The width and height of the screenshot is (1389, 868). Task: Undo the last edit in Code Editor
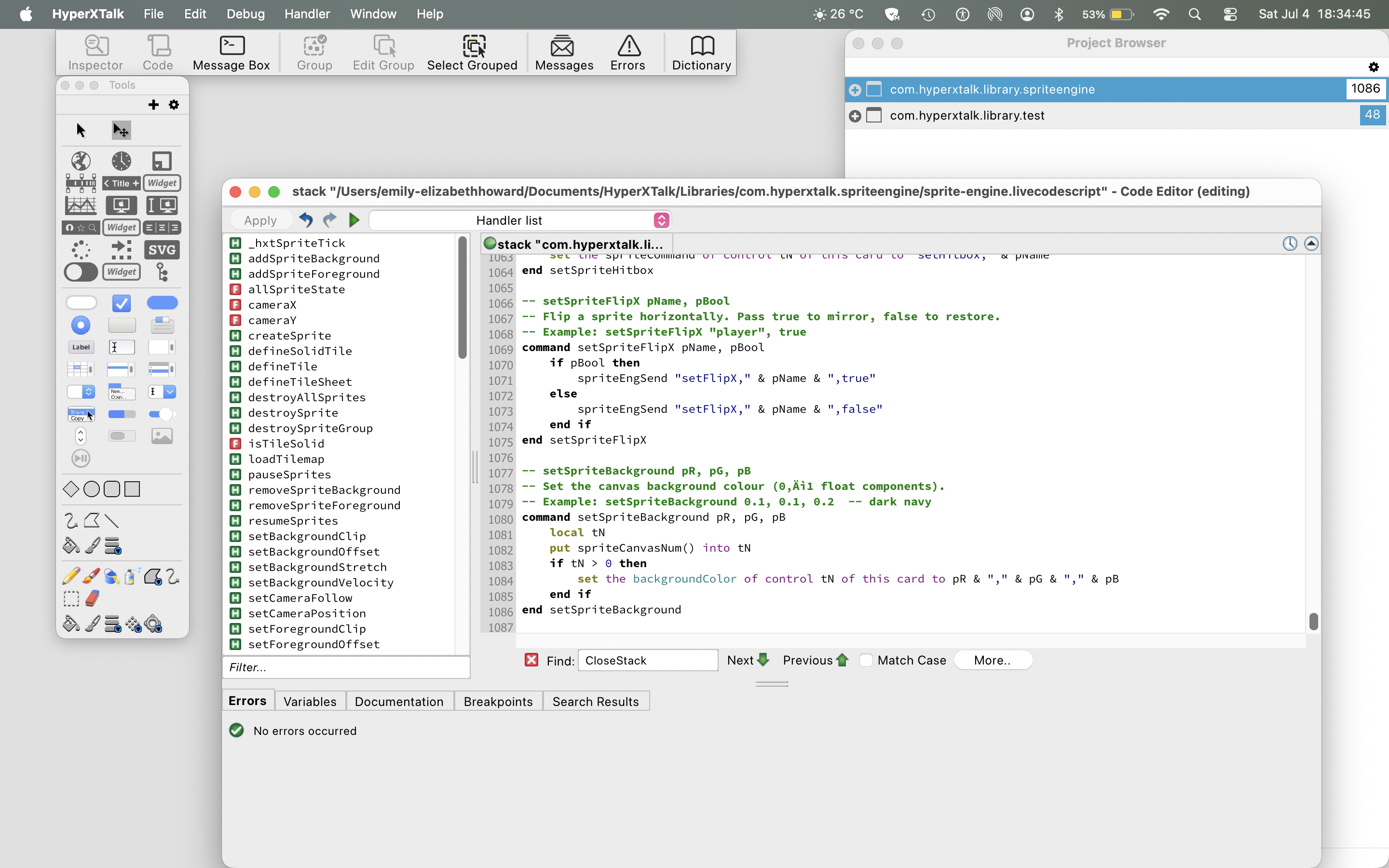306,220
